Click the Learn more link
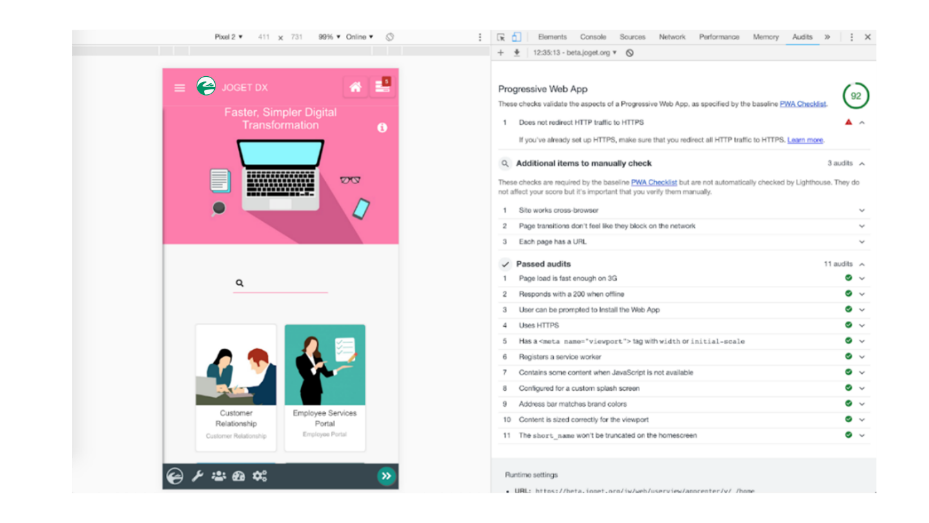This screenshot has width=929, height=523. point(805,140)
